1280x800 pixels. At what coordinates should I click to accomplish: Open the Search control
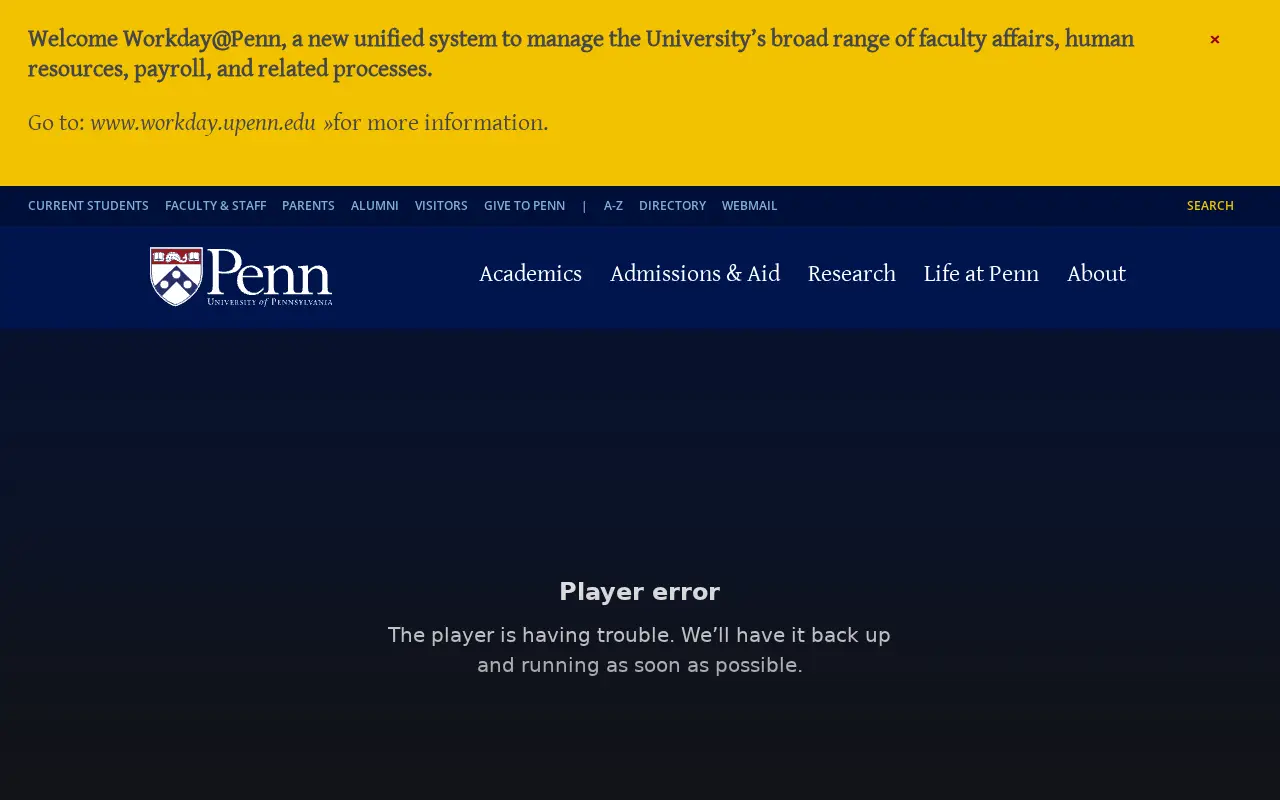click(1210, 206)
